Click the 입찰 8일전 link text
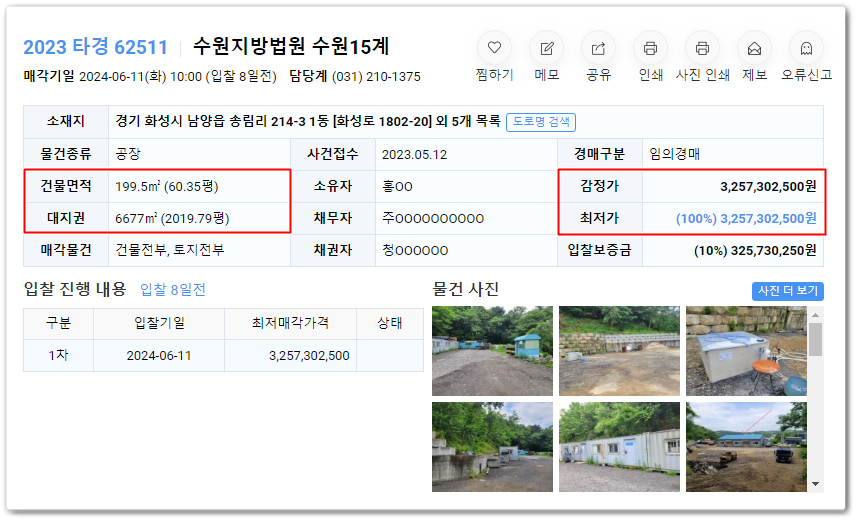This screenshot has height=522, width=858. coord(173,289)
